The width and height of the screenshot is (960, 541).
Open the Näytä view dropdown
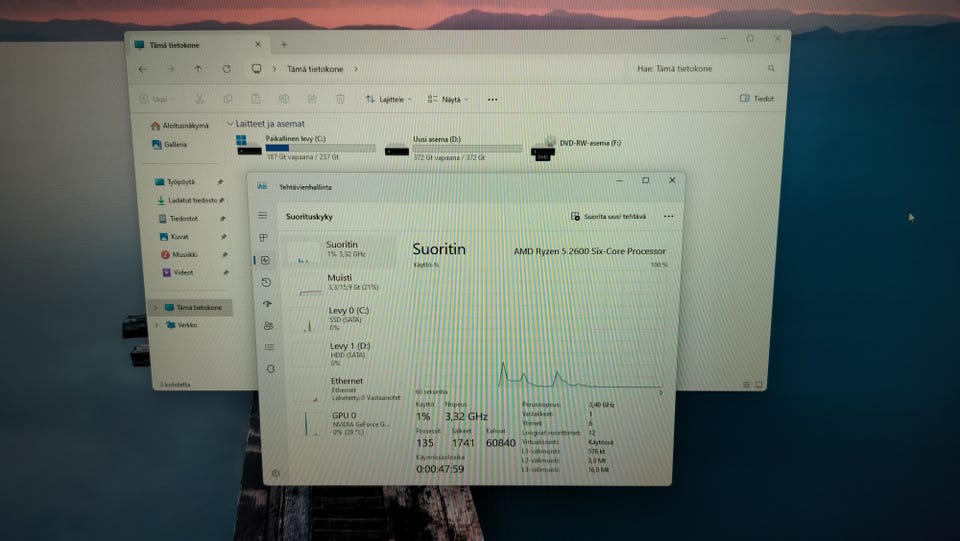[x=448, y=99]
